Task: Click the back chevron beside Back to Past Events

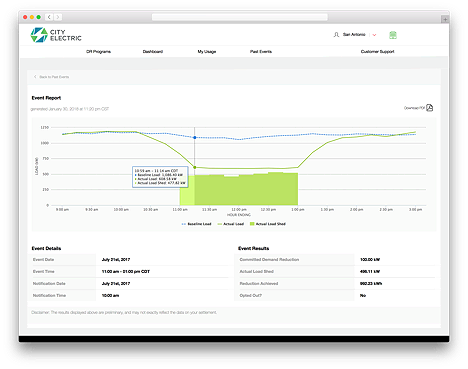Action: (35, 77)
